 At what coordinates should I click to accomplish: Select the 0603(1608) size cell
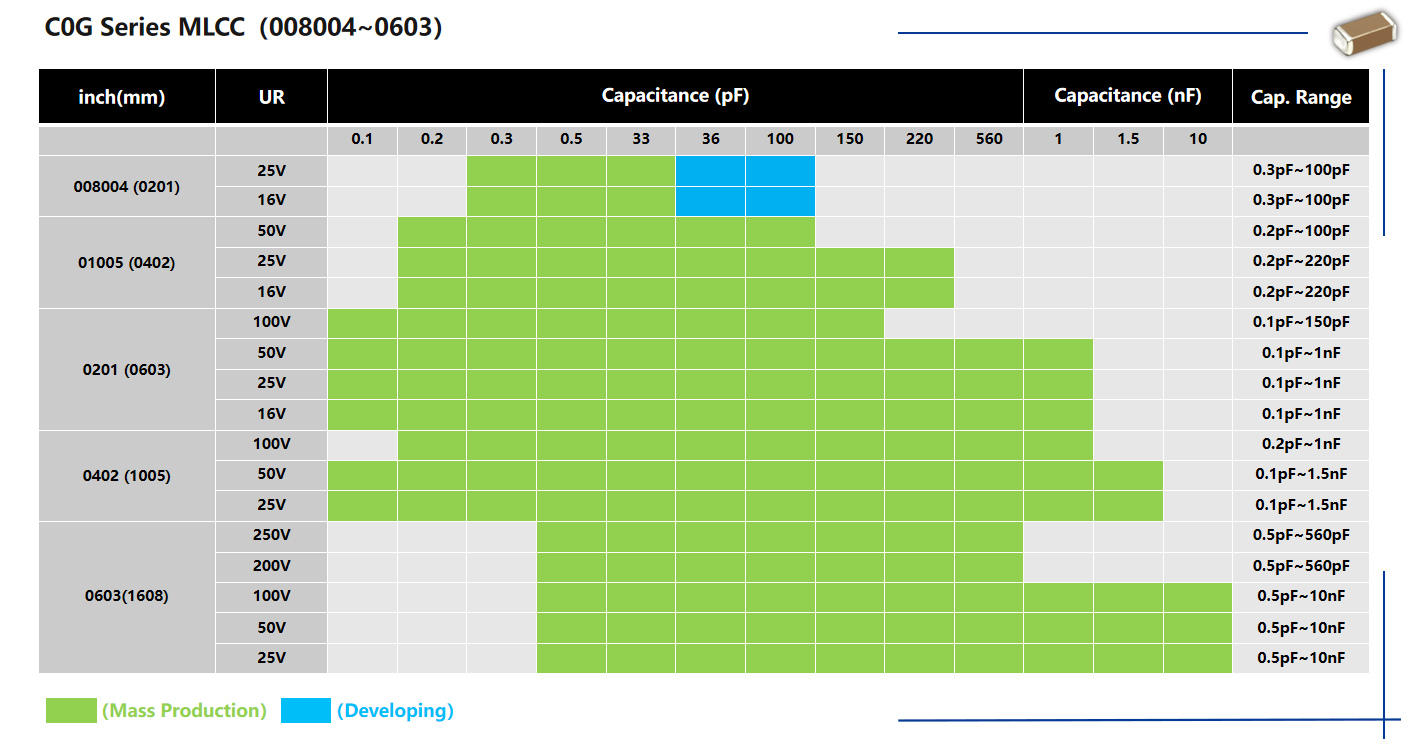(127, 596)
